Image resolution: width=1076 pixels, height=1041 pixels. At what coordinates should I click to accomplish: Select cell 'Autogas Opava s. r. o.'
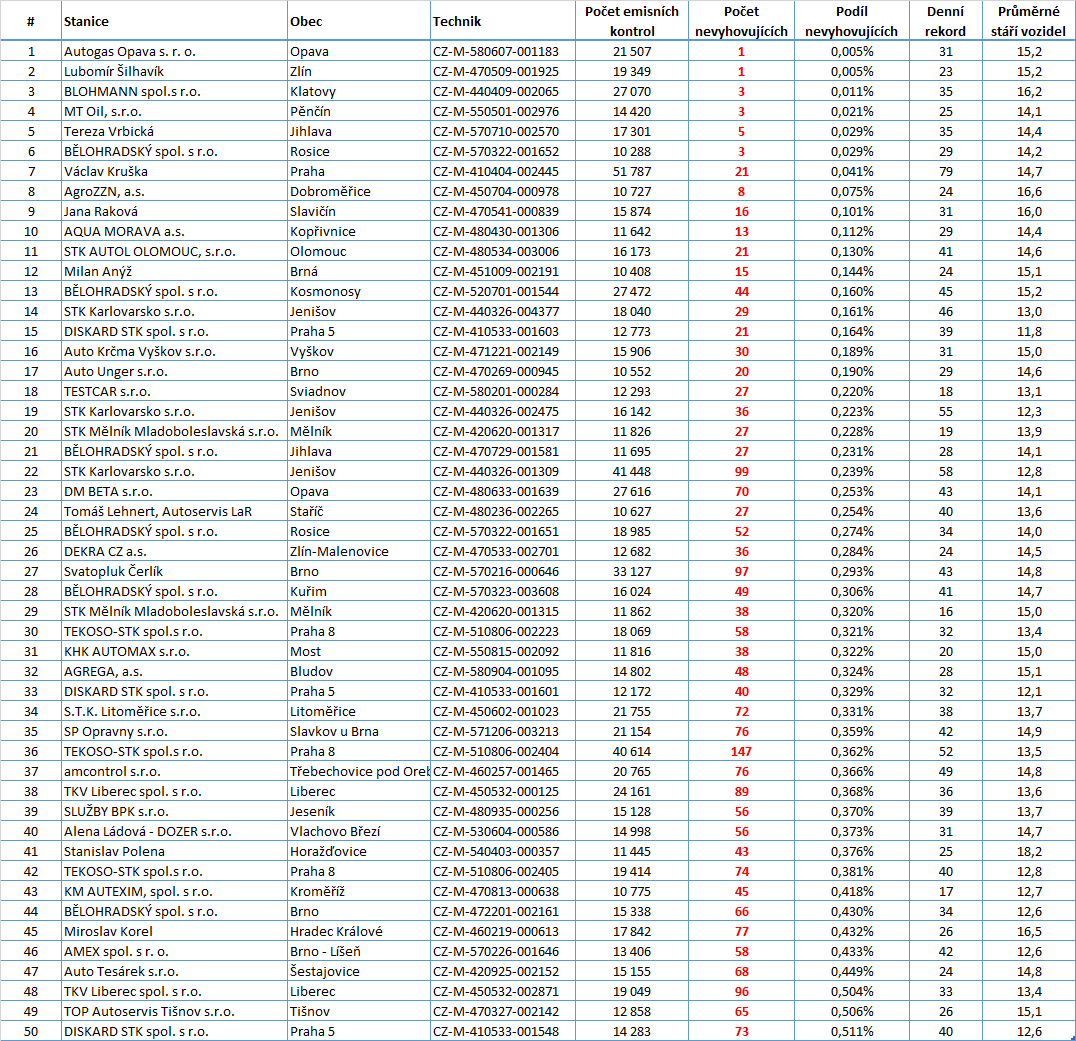[x=174, y=51]
